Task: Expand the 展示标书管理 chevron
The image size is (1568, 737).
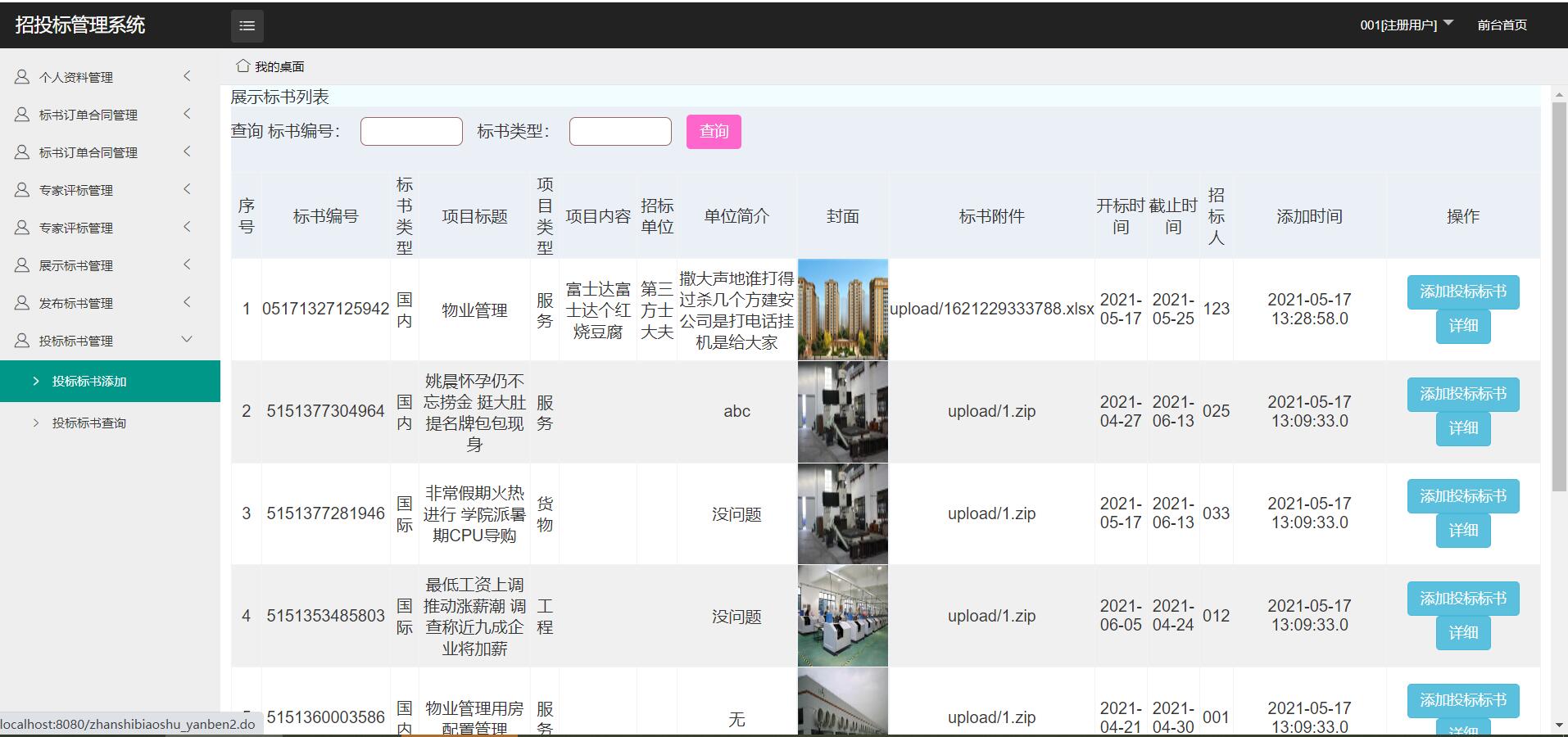Action: (x=187, y=265)
